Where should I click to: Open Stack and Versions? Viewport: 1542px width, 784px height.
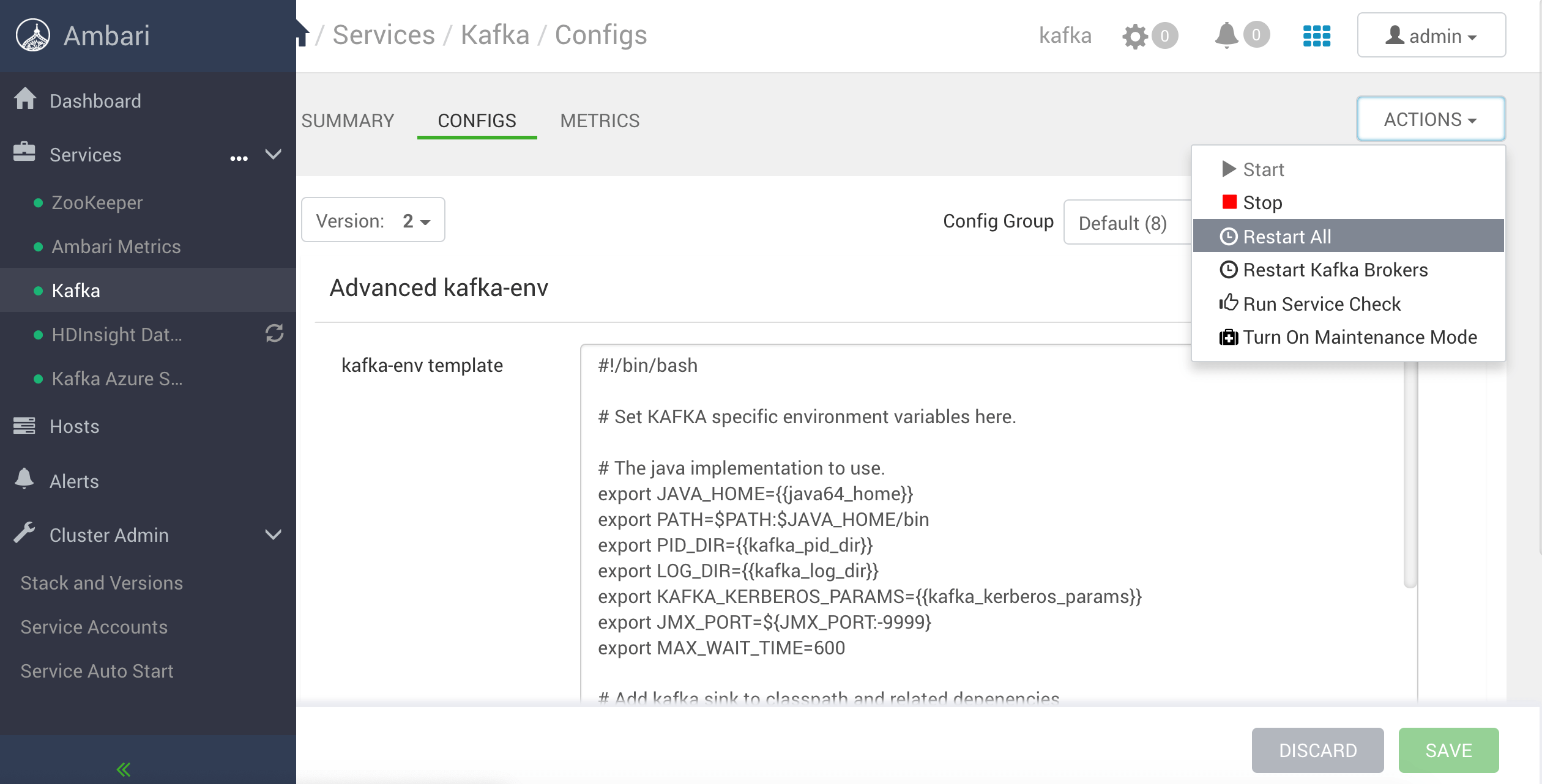[x=102, y=583]
